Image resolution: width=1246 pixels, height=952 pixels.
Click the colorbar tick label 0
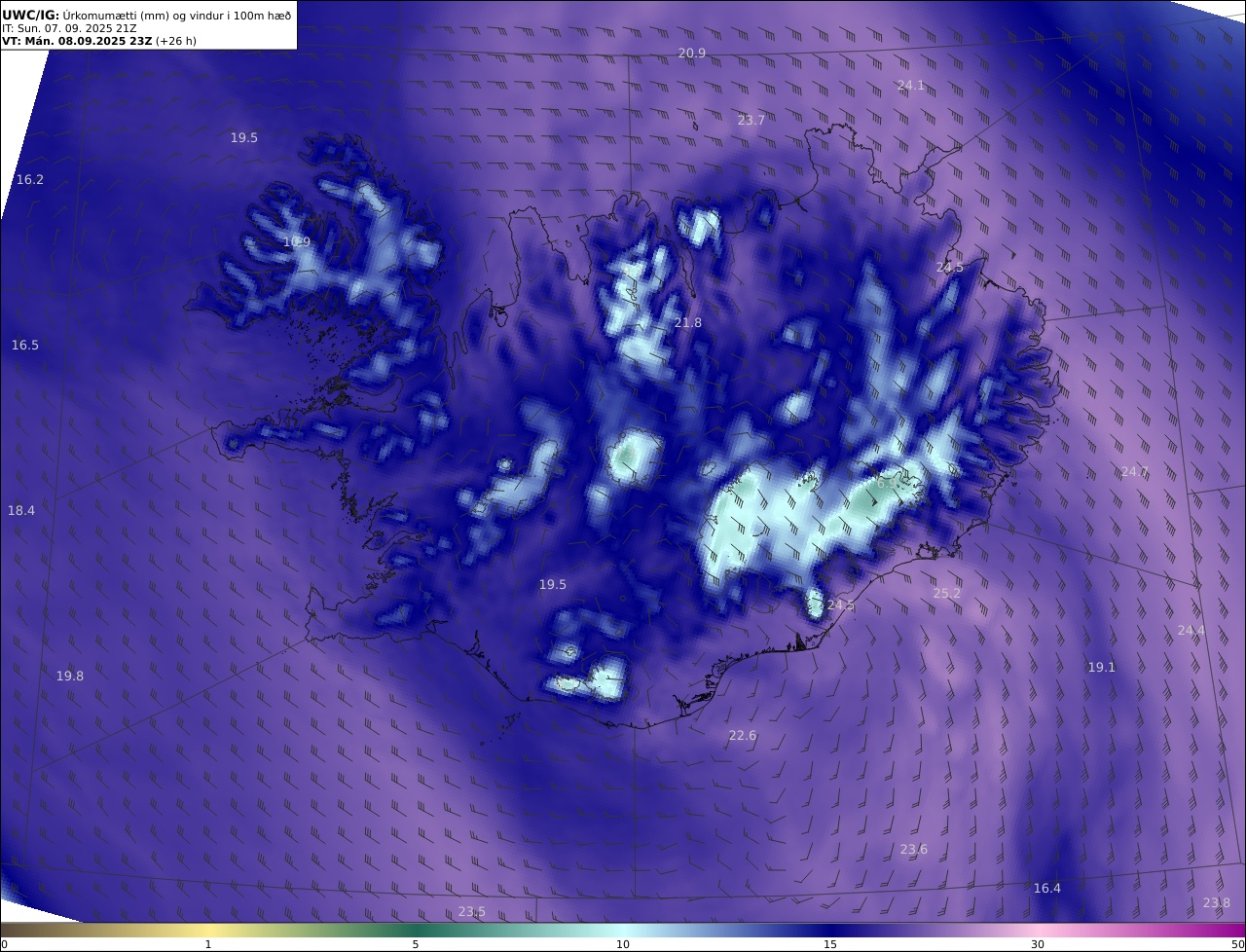point(4,944)
